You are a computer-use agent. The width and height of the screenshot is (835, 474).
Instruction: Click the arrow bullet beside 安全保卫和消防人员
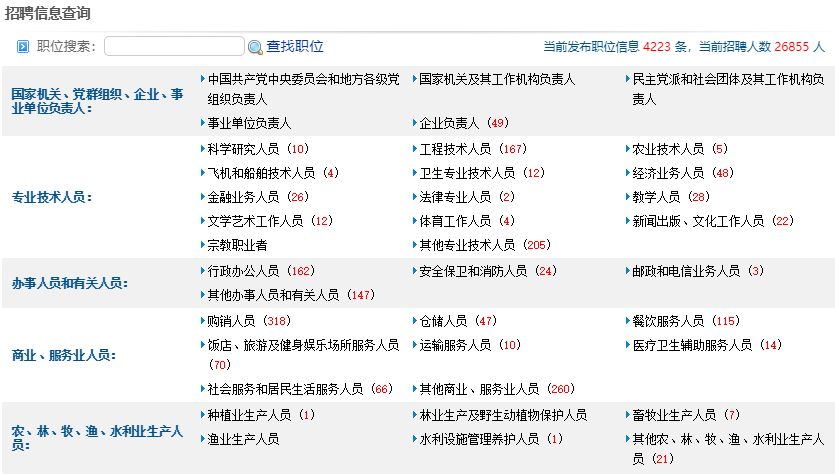coord(412,271)
